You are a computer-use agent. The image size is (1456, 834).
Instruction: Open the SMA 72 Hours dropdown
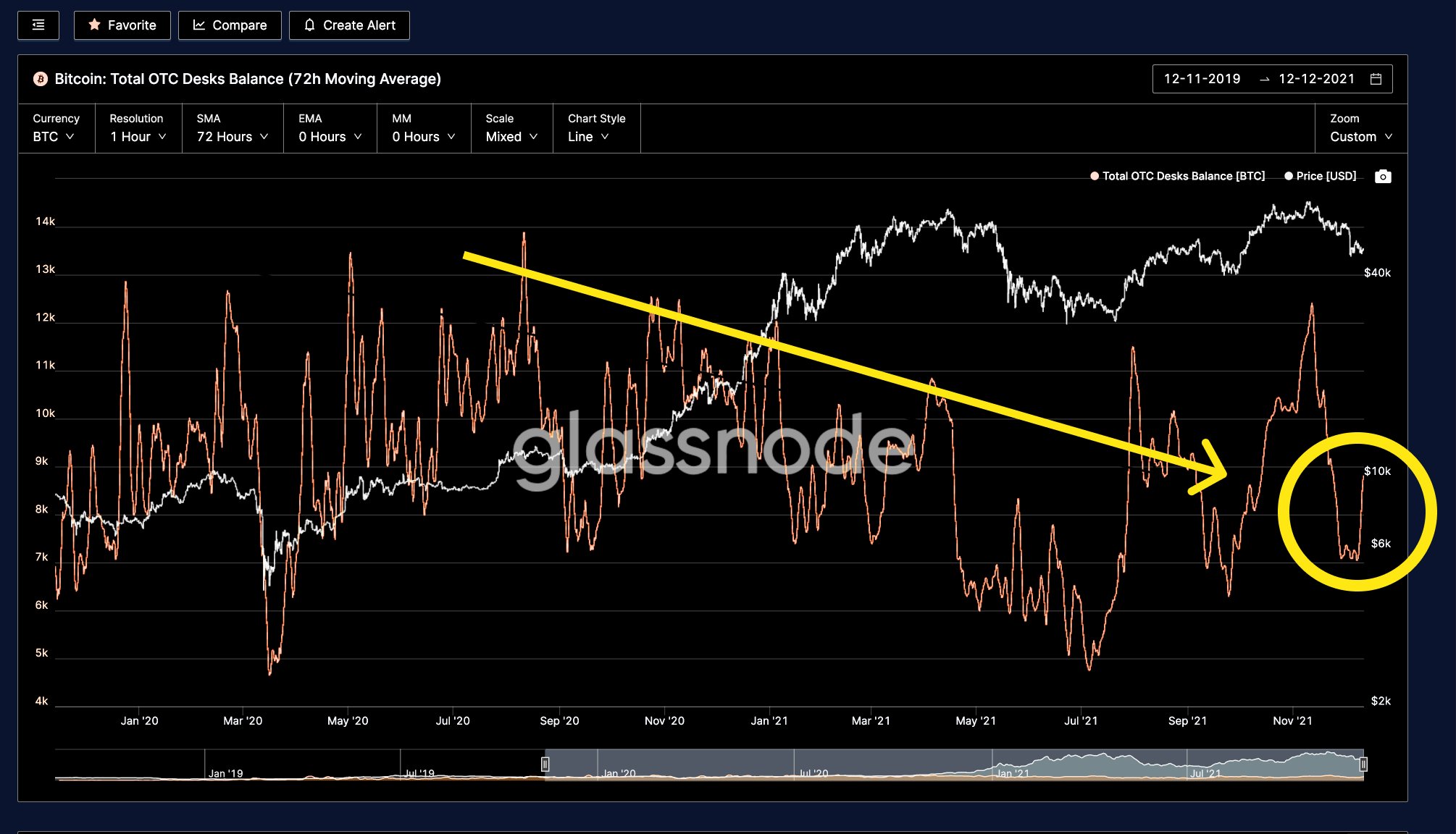click(232, 137)
